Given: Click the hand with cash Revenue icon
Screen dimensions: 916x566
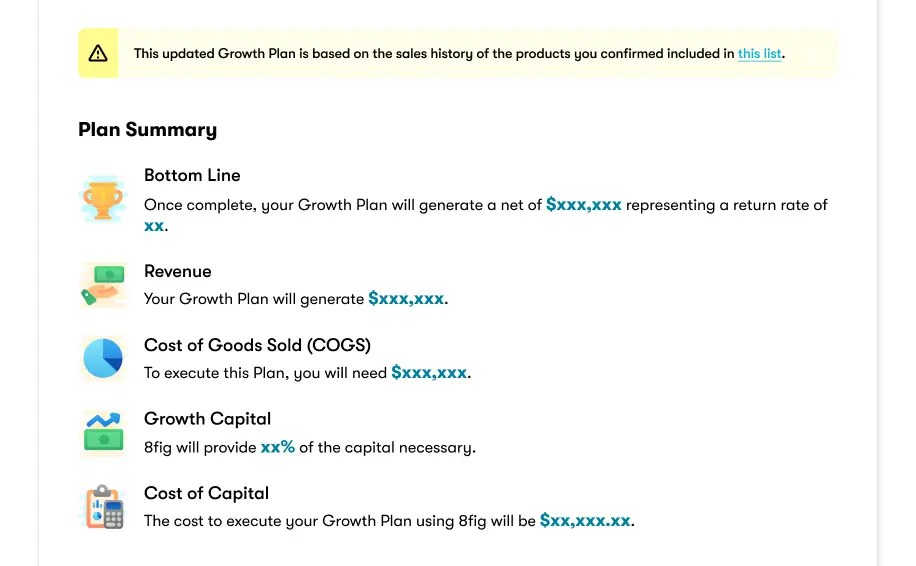Looking at the screenshot, I should (103, 285).
